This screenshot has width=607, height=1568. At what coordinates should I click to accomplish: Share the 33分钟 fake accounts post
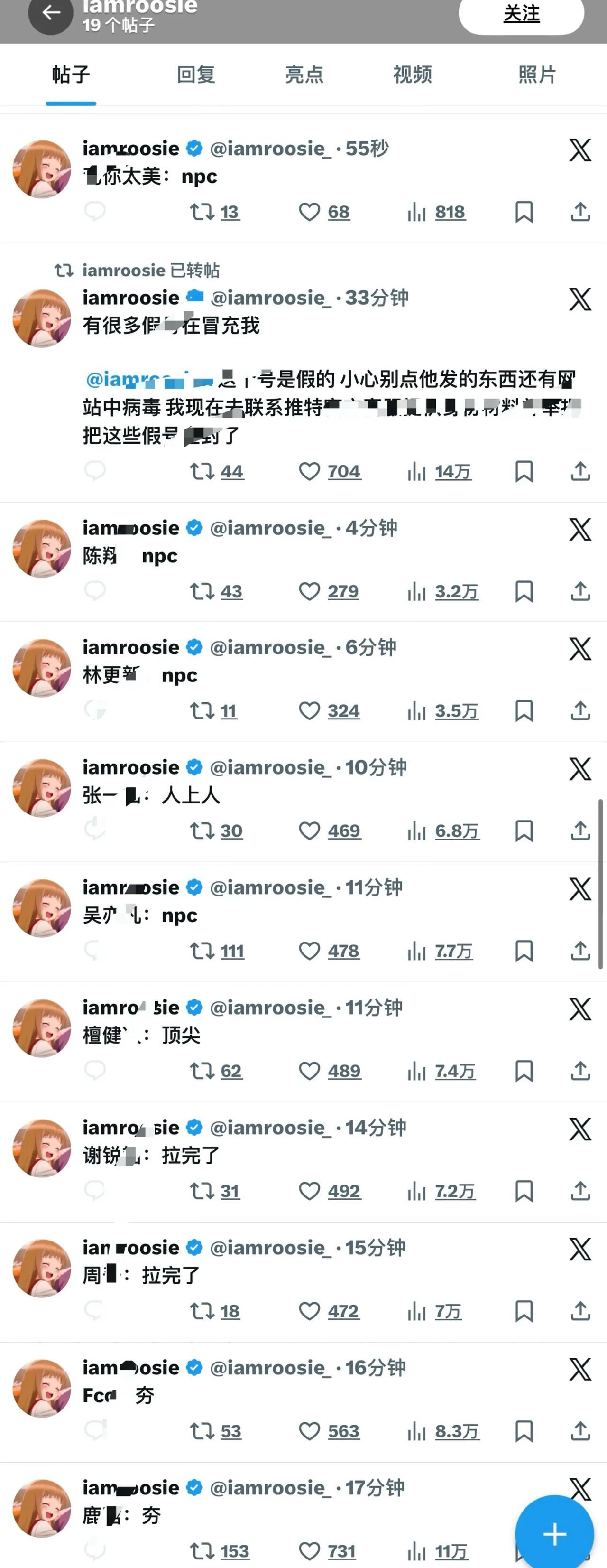pyautogui.click(x=580, y=471)
